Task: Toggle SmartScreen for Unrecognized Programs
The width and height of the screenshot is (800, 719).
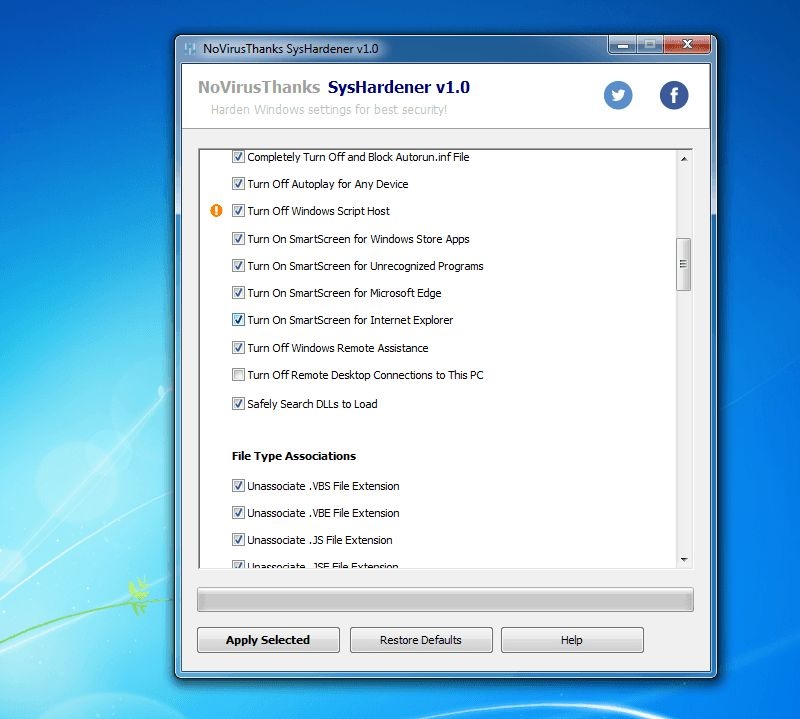Action: pyautogui.click(x=238, y=266)
